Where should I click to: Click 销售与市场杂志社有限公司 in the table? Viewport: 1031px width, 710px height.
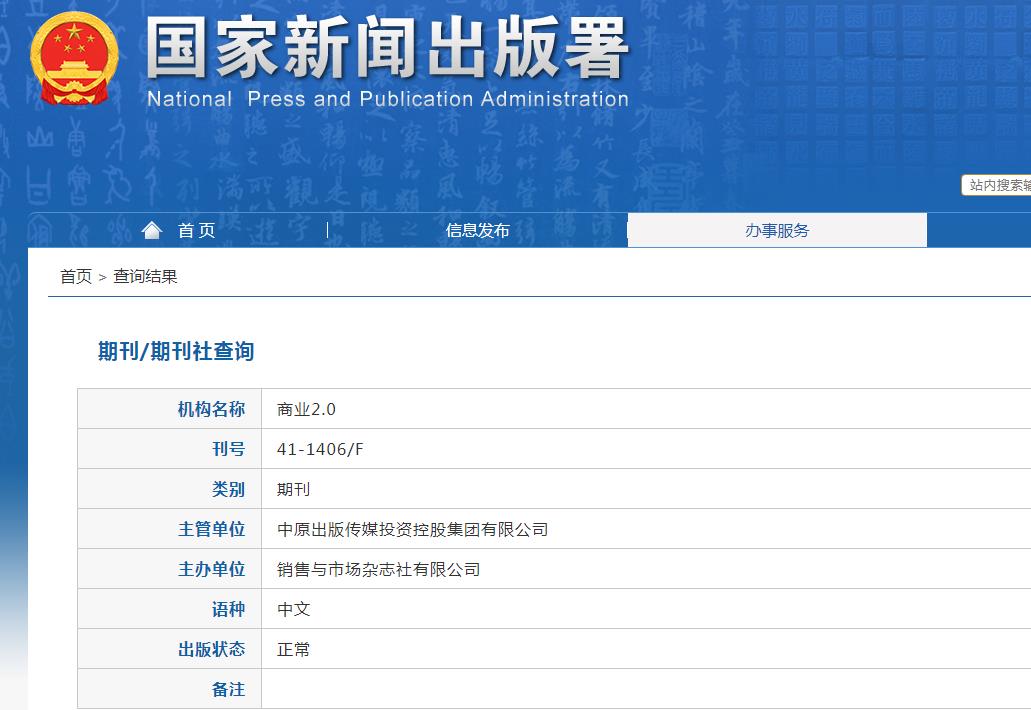pyautogui.click(x=378, y=568)
